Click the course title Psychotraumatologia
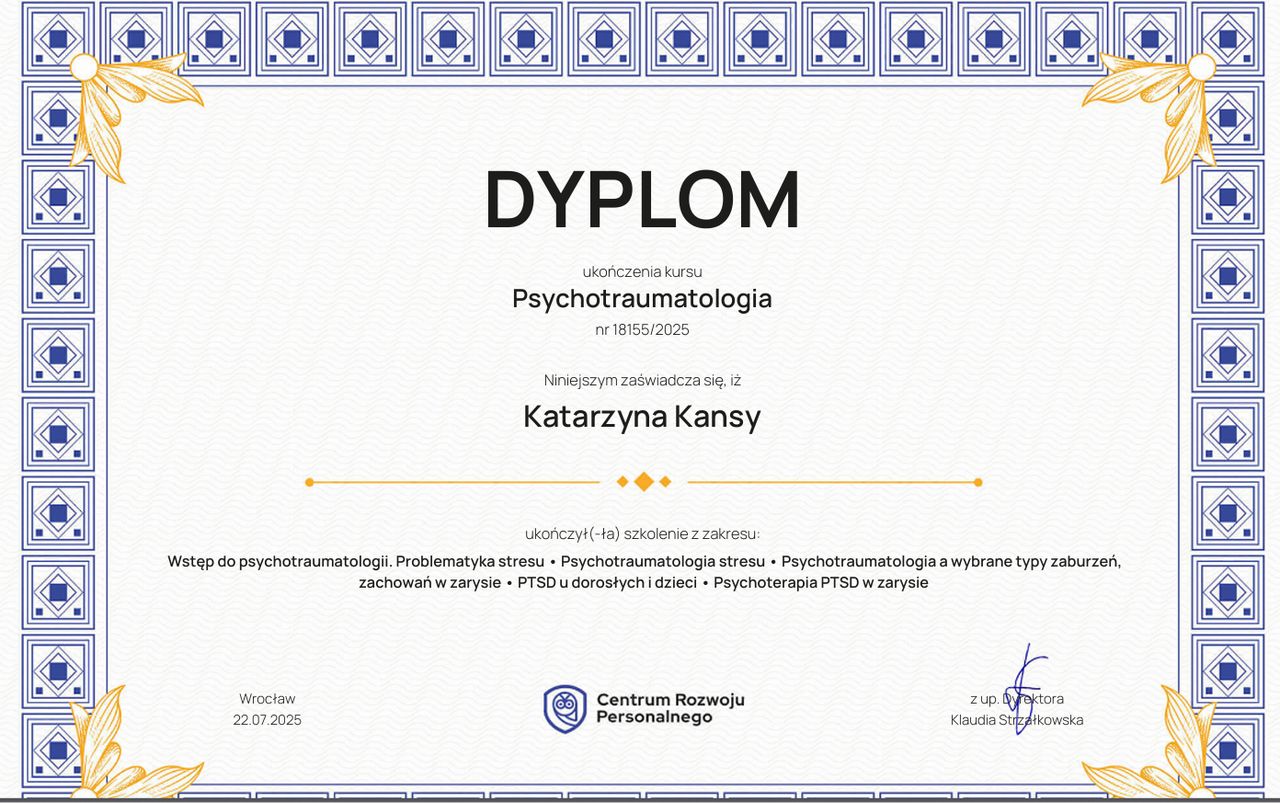Screen dimensions: 1280x803 [642, 298]
